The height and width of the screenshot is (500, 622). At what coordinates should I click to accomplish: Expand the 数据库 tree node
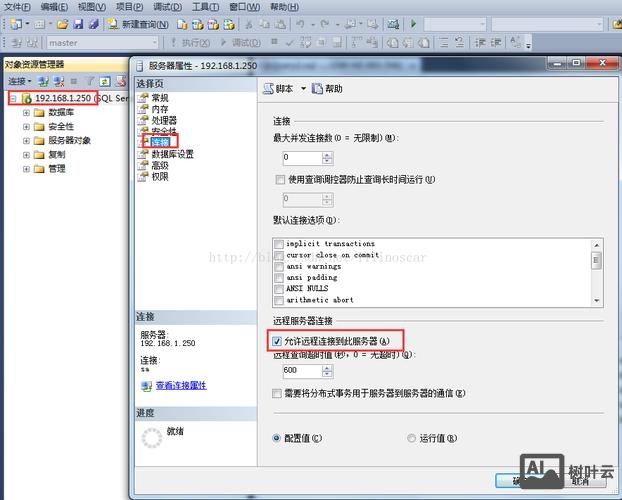tap(26, 113)
